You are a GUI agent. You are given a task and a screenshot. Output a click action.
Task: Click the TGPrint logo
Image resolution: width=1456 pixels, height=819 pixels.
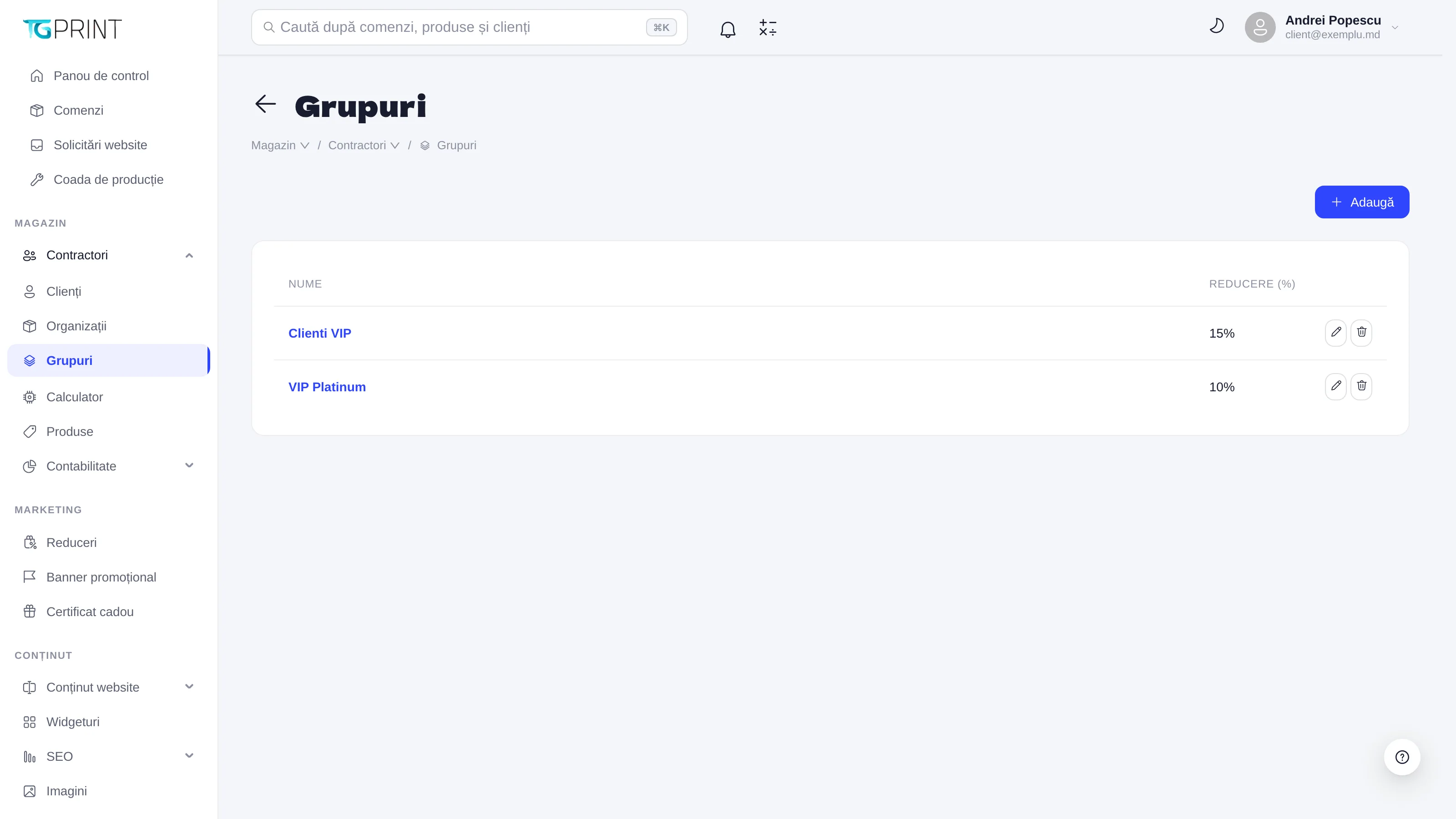tap(72, 29)
